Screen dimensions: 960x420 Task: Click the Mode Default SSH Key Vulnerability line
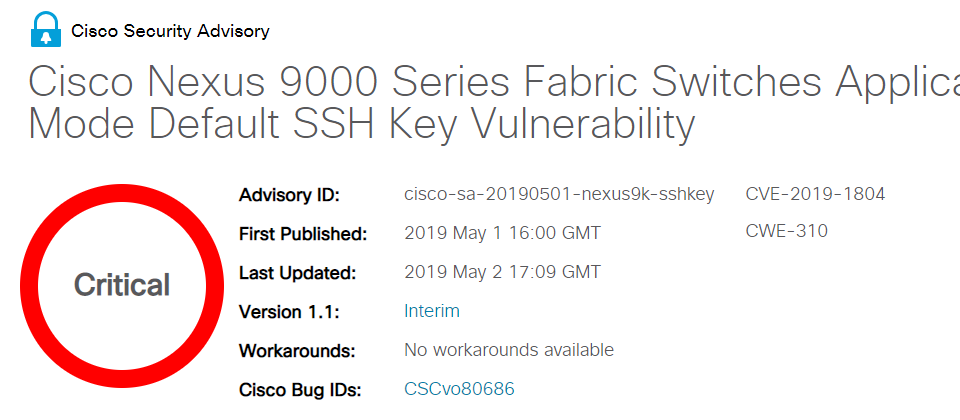click(362, 124)
